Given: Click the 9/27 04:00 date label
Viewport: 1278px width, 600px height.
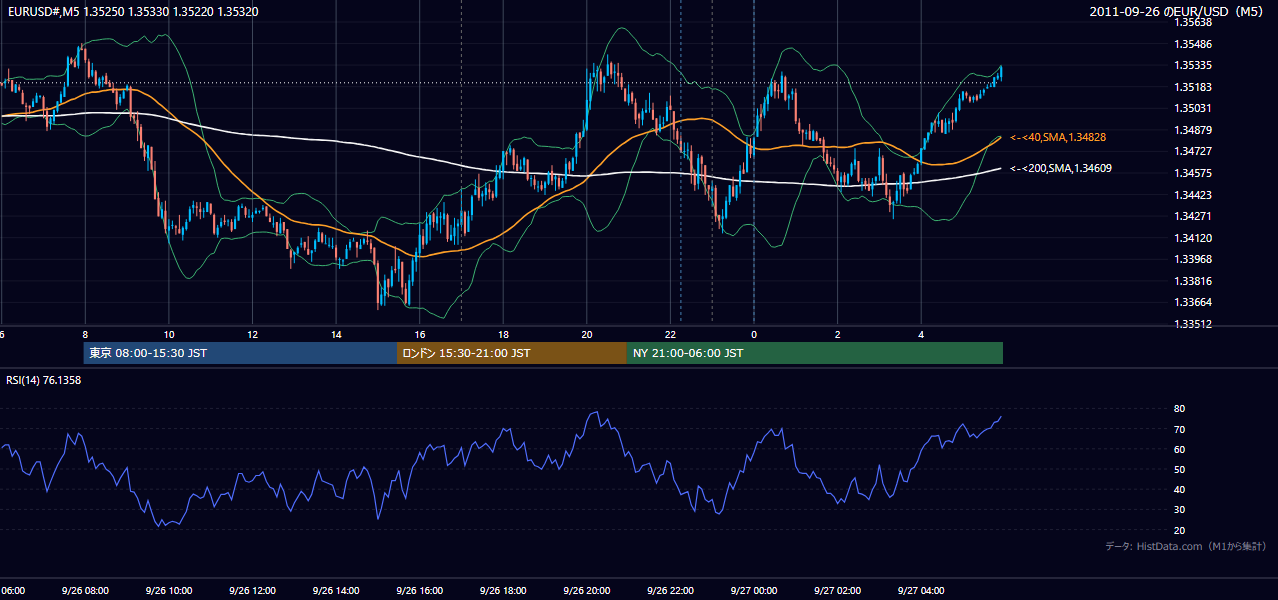Looking at the screenshot, I should click(919, 591).
